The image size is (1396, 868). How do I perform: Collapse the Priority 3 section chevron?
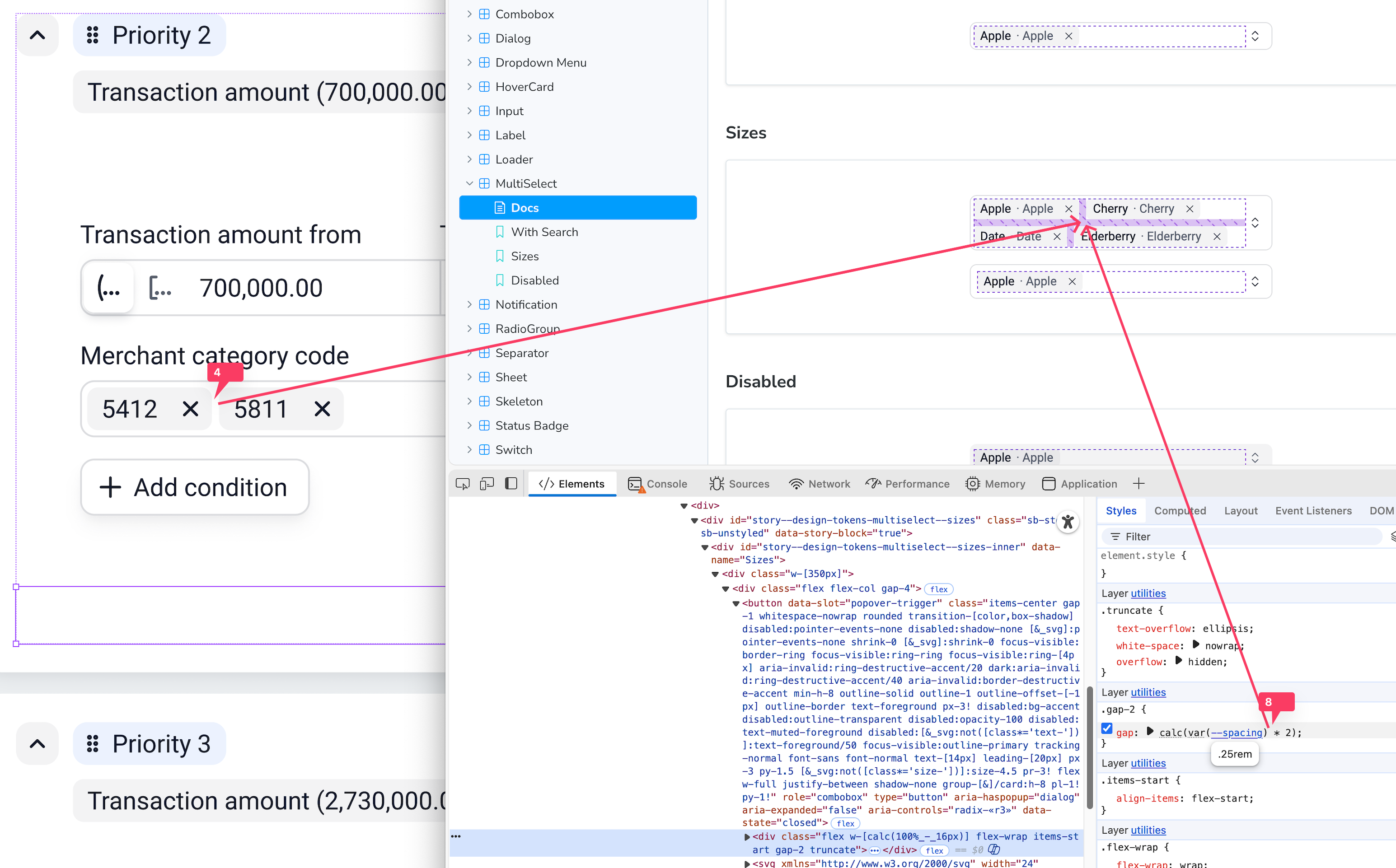tap(37, 744)
